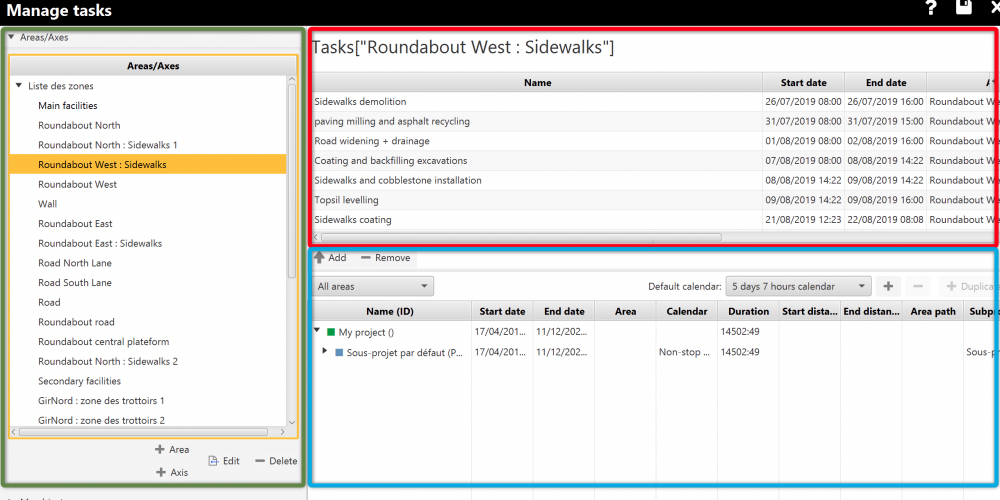Screen dimensions: 1000x500
Task: Collapse the Liste des zones tree node
Action: click(19, 86)
